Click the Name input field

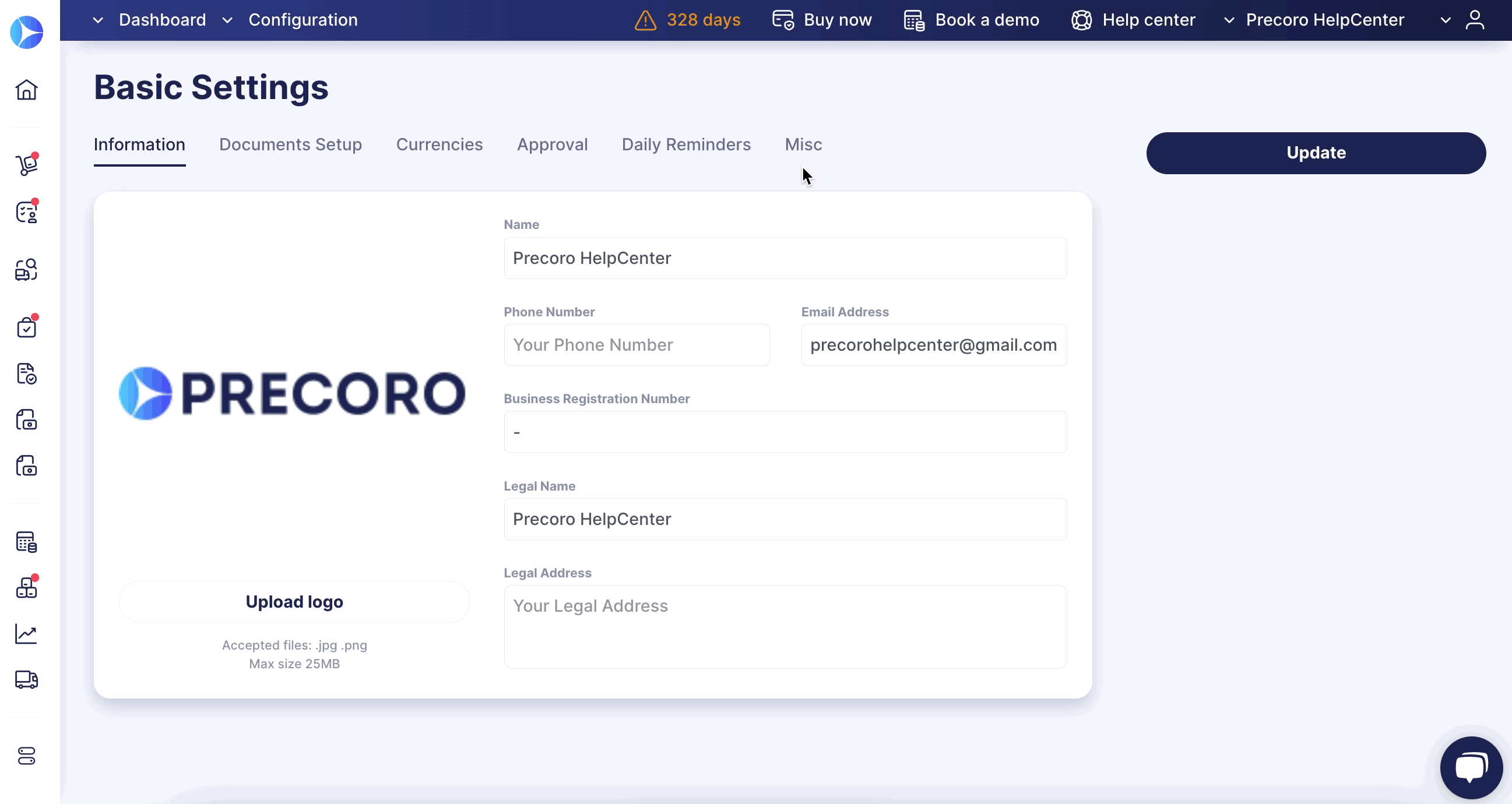785,258
